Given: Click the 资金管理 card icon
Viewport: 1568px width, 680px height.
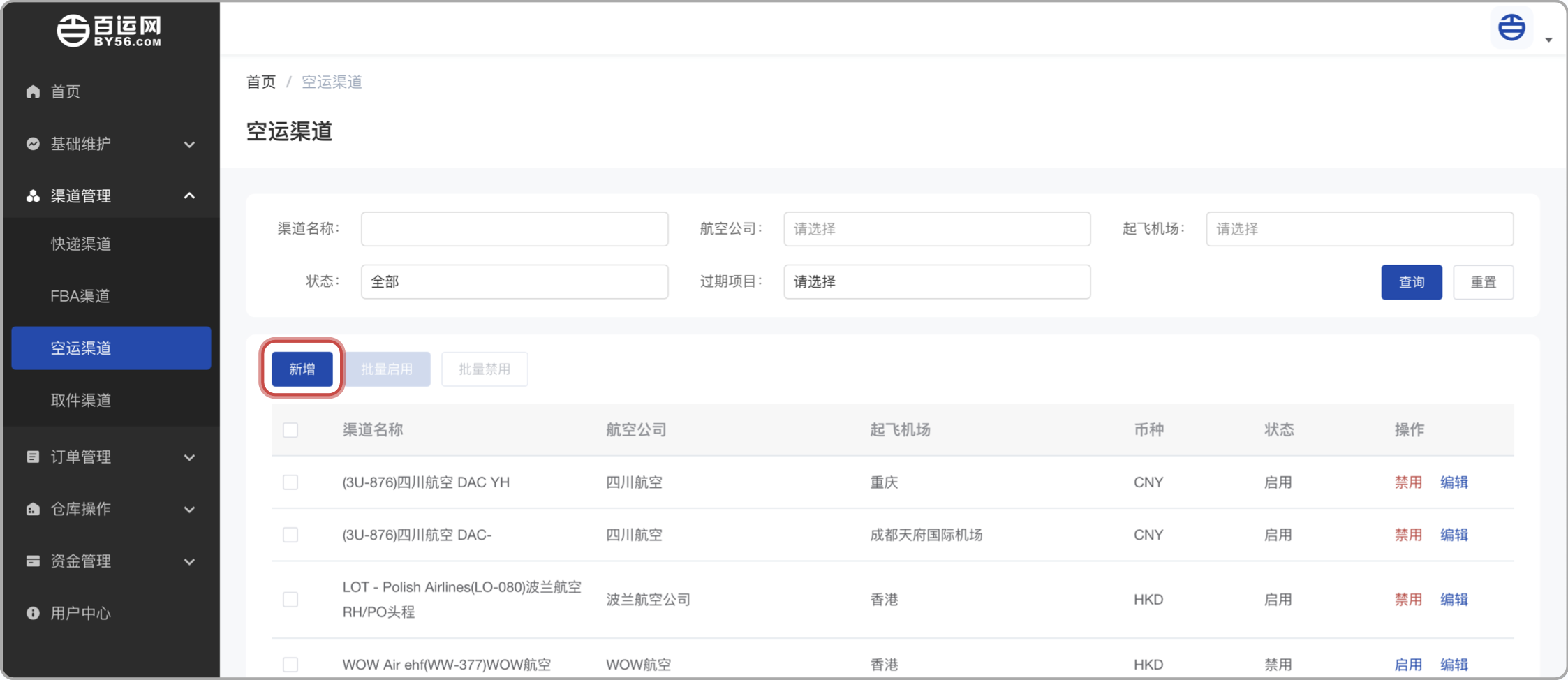Looking at the screenshot, I should pos(33,561).
